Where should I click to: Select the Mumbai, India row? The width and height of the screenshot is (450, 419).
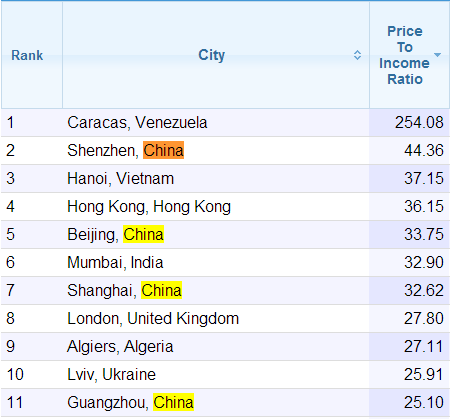coord(225,262)
